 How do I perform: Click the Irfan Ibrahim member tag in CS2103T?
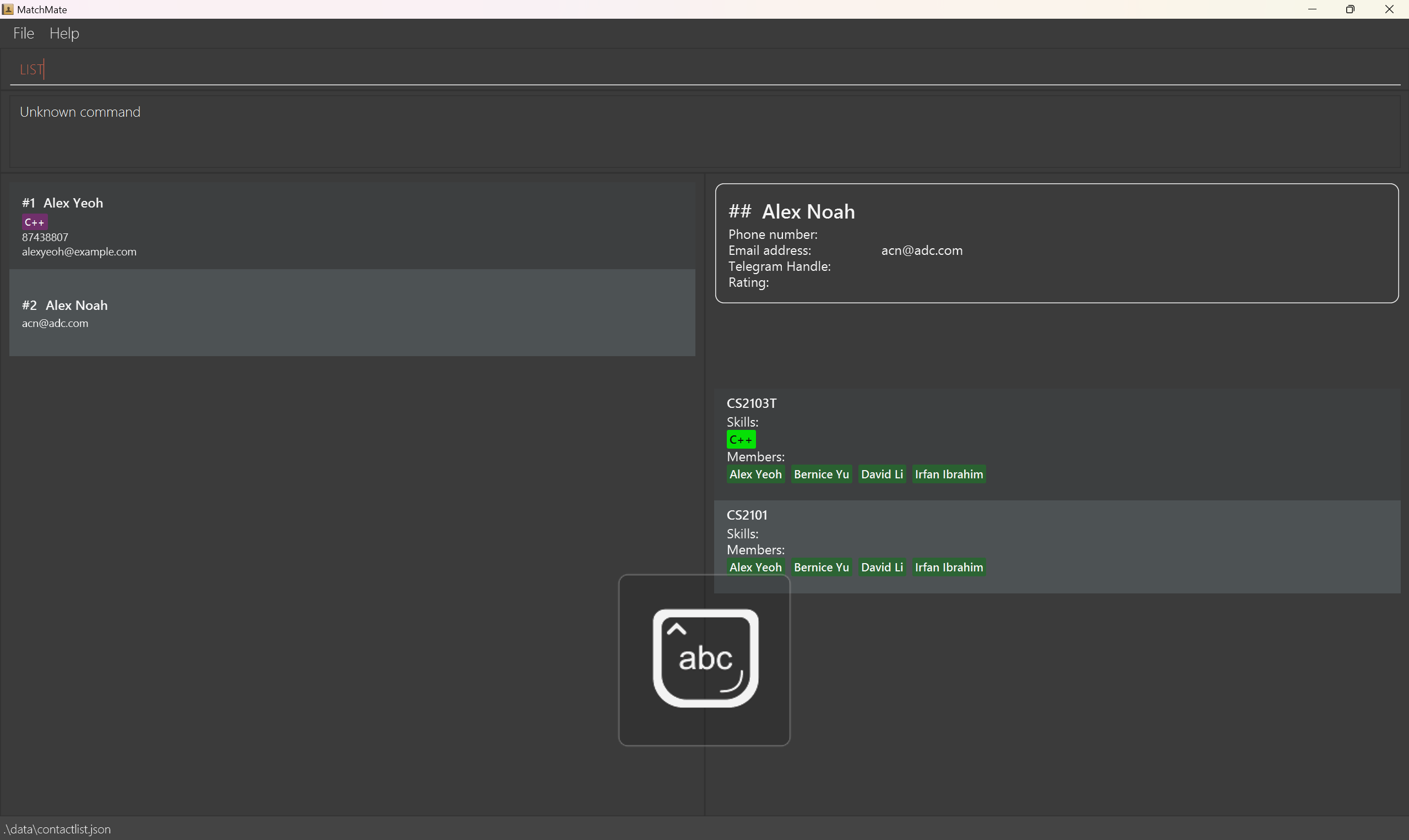[x=948, y=474]
